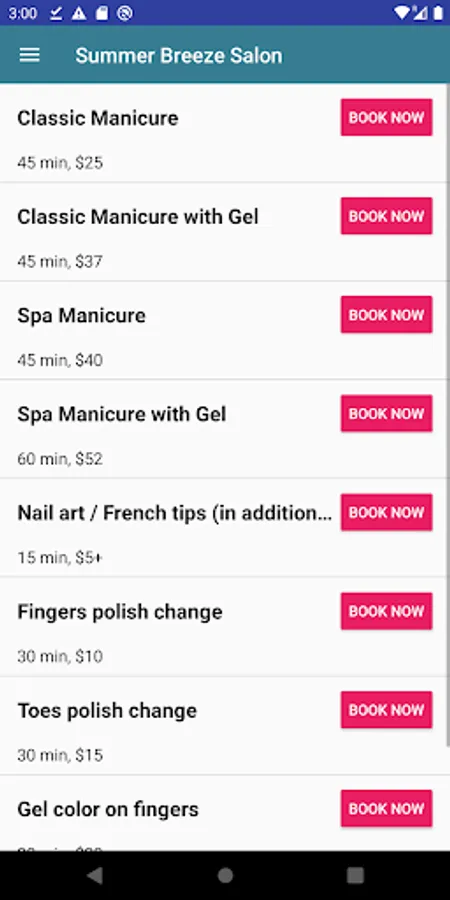Tap the battery icon in status bar
Screen dimensions: 450x900
[x=438, y=13]
